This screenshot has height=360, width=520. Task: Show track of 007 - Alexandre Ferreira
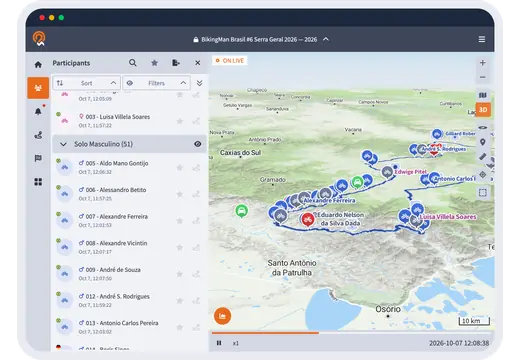tap(196, 221)
